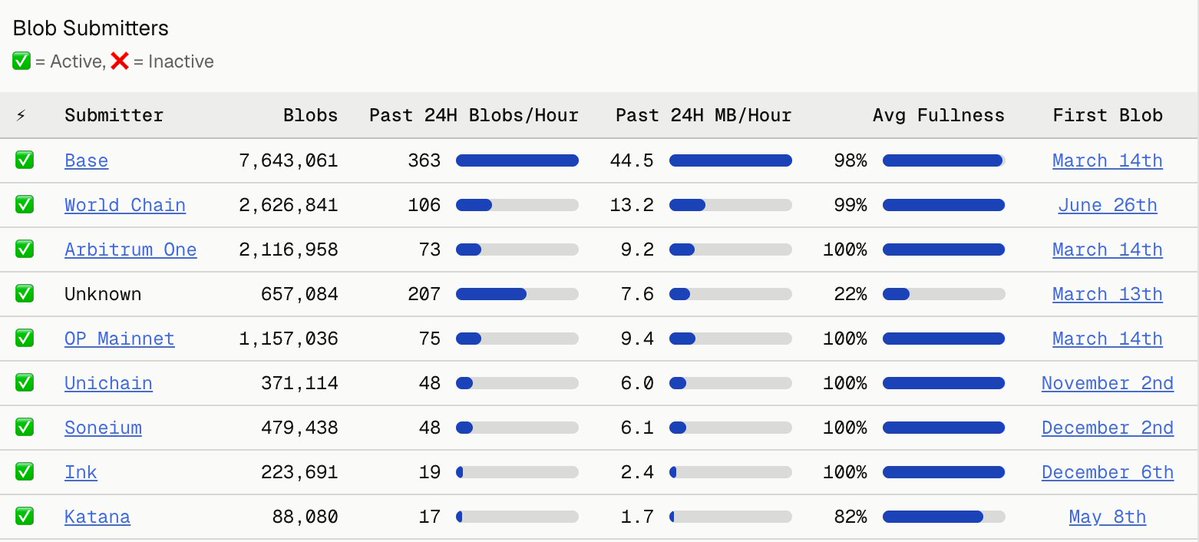Sort by the Avg Fullness column header
The width and height of the screenshot is (1199, 542).
tap(939, 115)
